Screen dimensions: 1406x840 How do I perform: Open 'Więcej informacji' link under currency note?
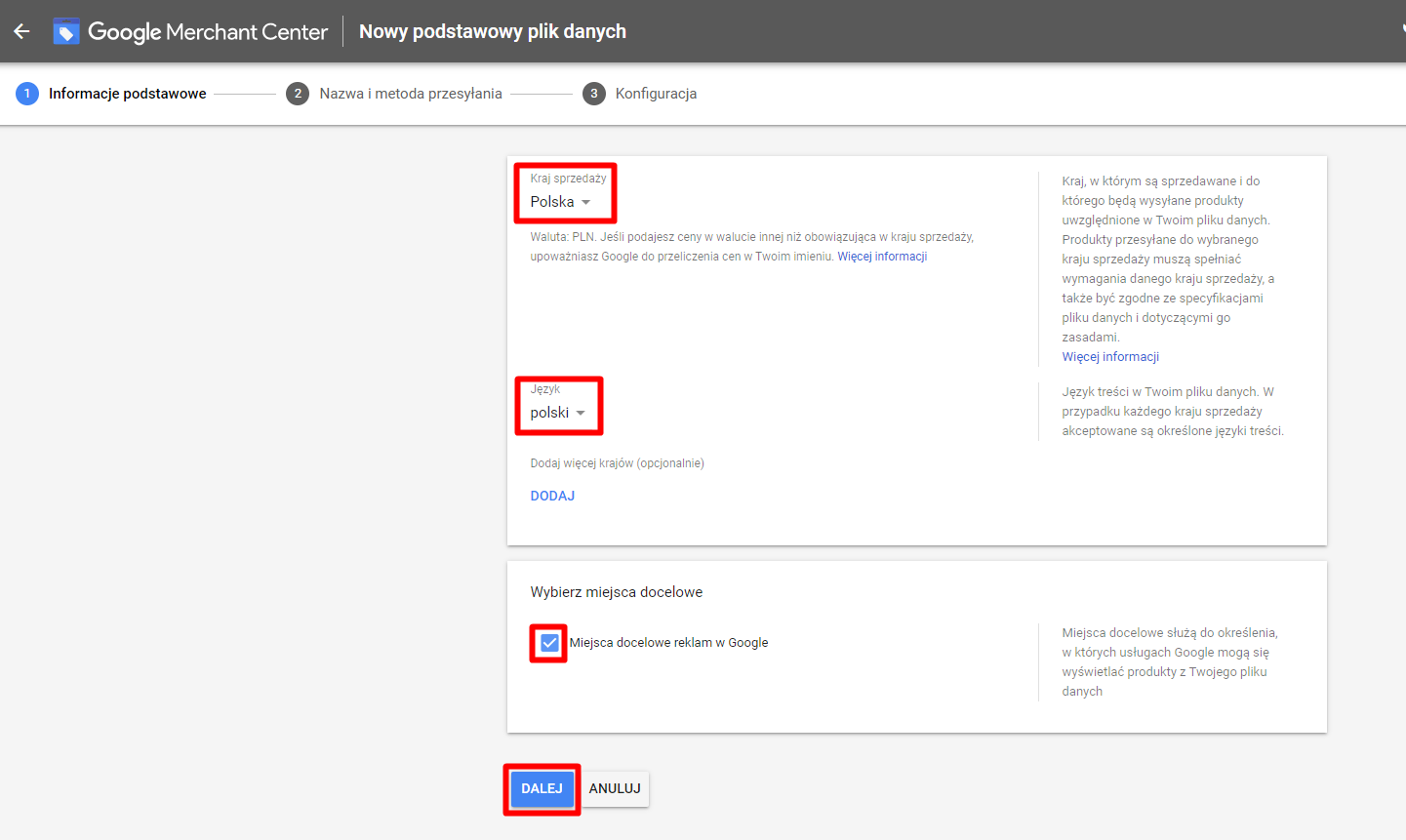coord(882,257)
